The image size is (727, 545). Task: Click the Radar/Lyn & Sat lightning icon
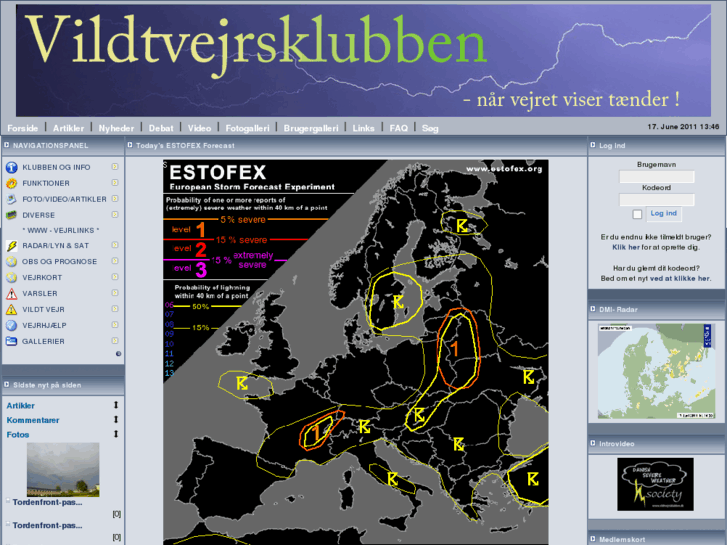(x=12, y=246)
